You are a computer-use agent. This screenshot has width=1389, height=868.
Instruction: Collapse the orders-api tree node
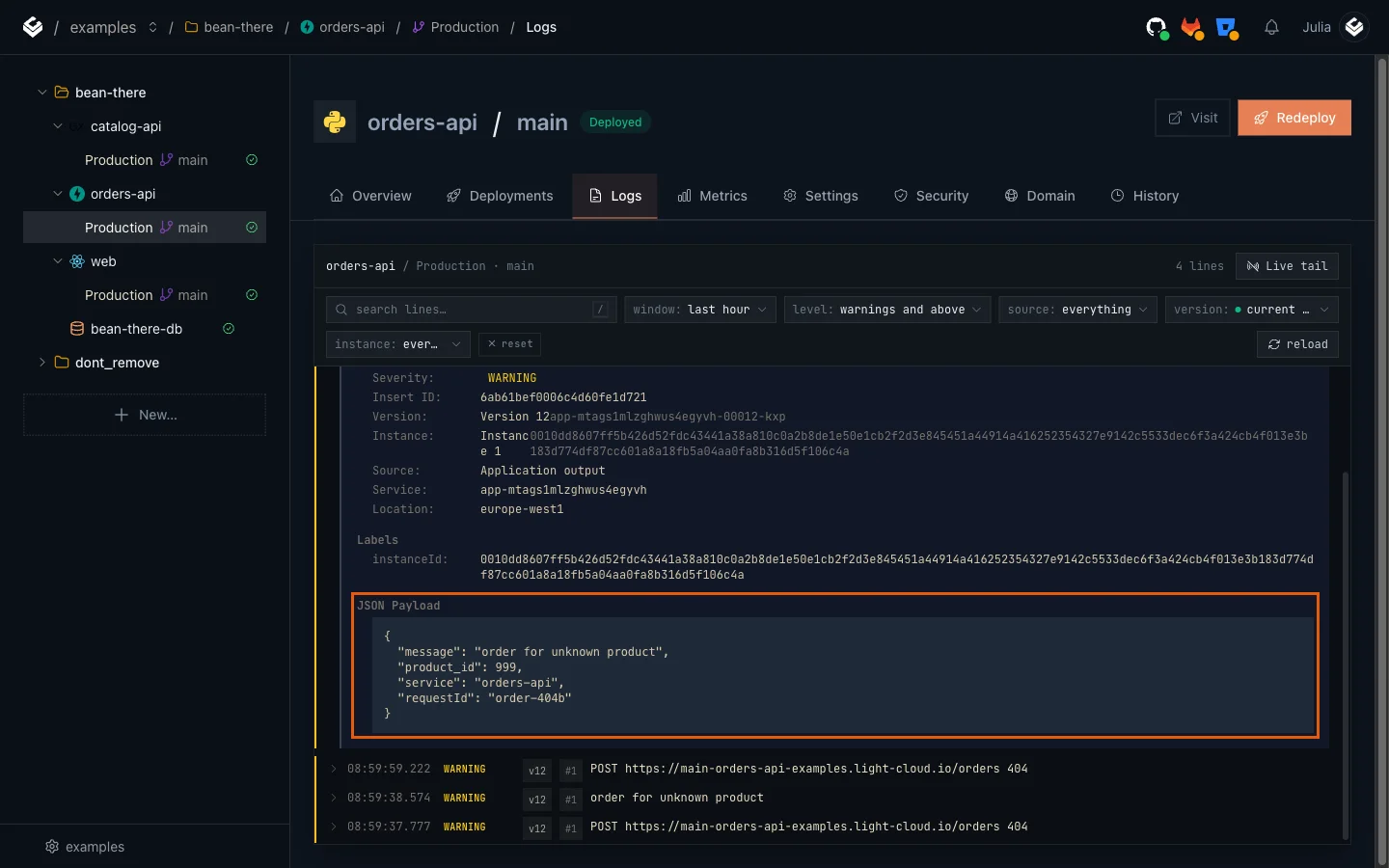pyautogui.click(x=58, y=194)
